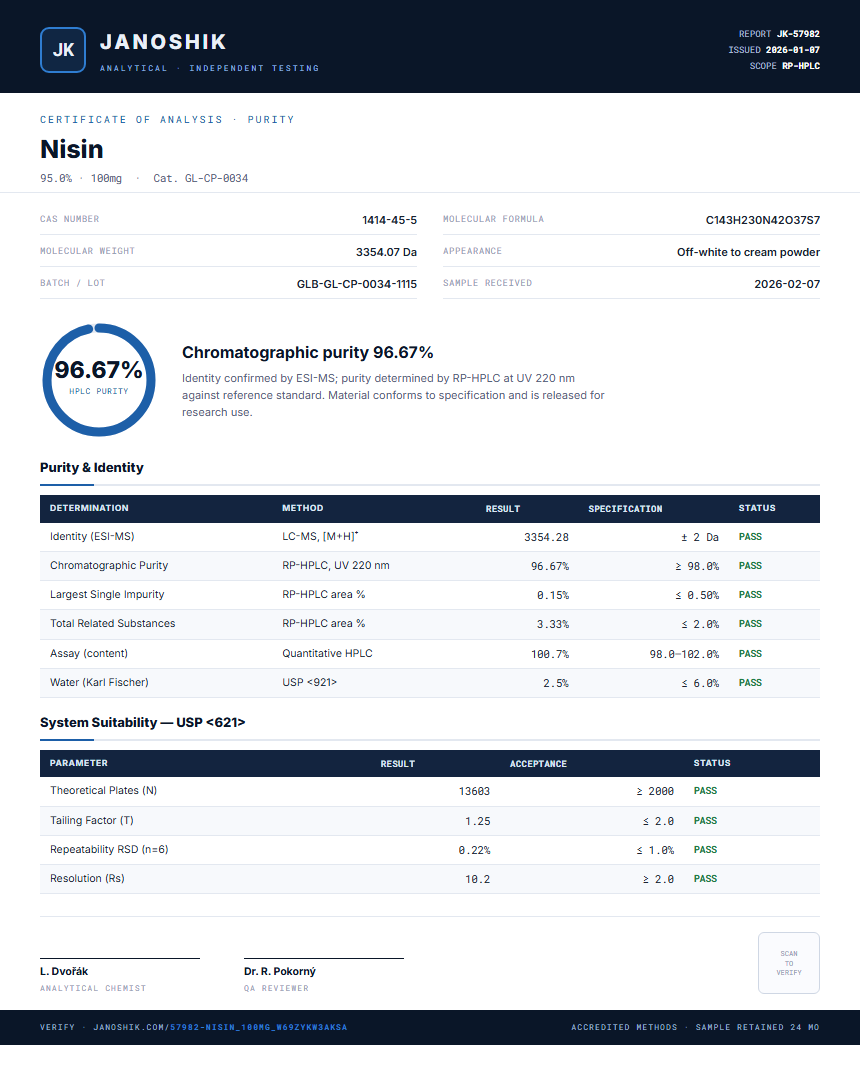This screenshot has width=860, height=1073.
Task: Select total related substances result 3.33%
Action: click(x=552, y=624)
